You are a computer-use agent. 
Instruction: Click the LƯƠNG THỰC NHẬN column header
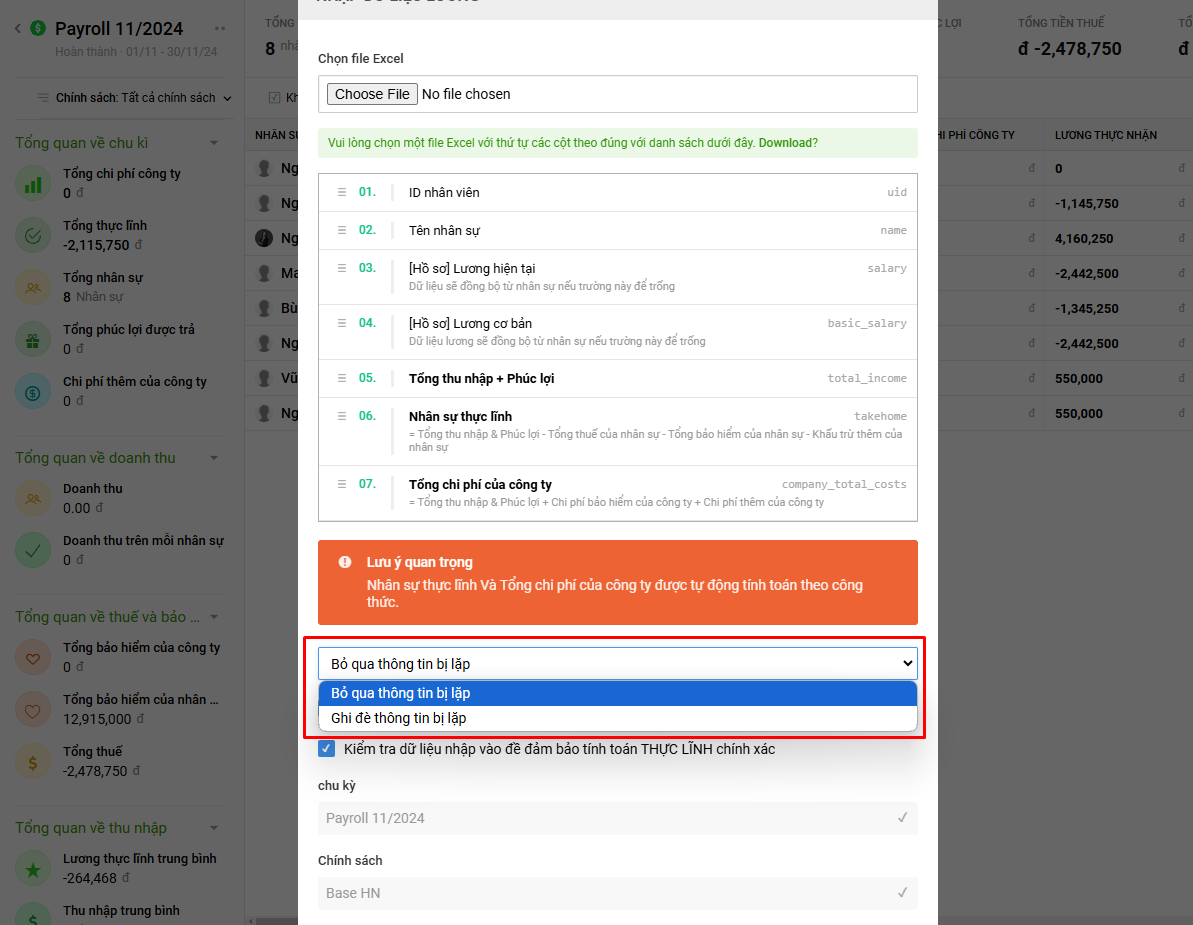1106,135
